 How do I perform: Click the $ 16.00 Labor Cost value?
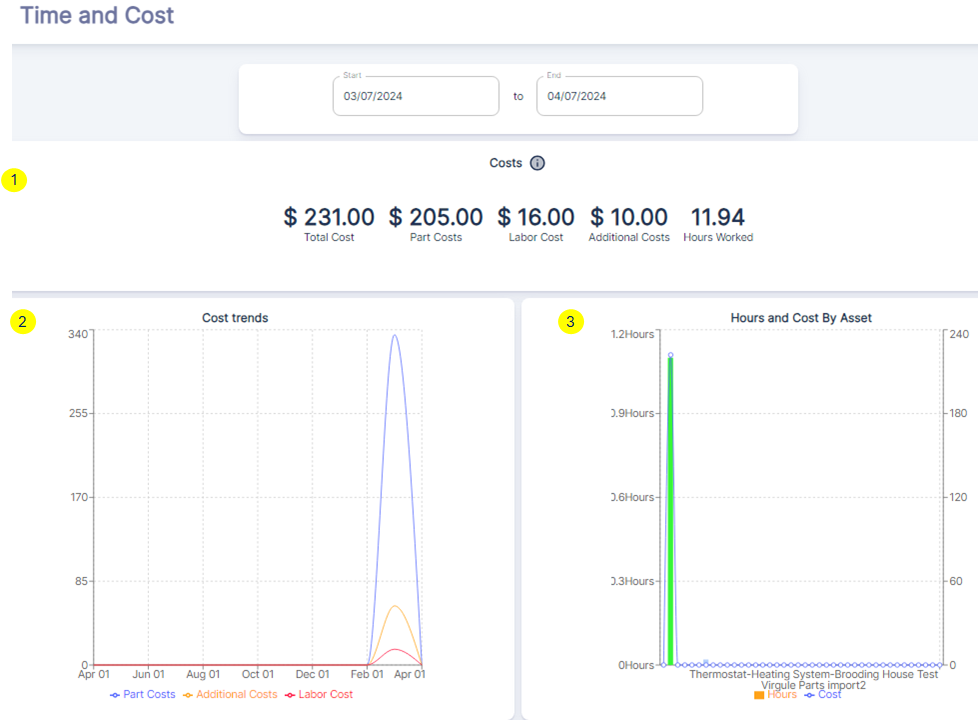coord(536,217)
